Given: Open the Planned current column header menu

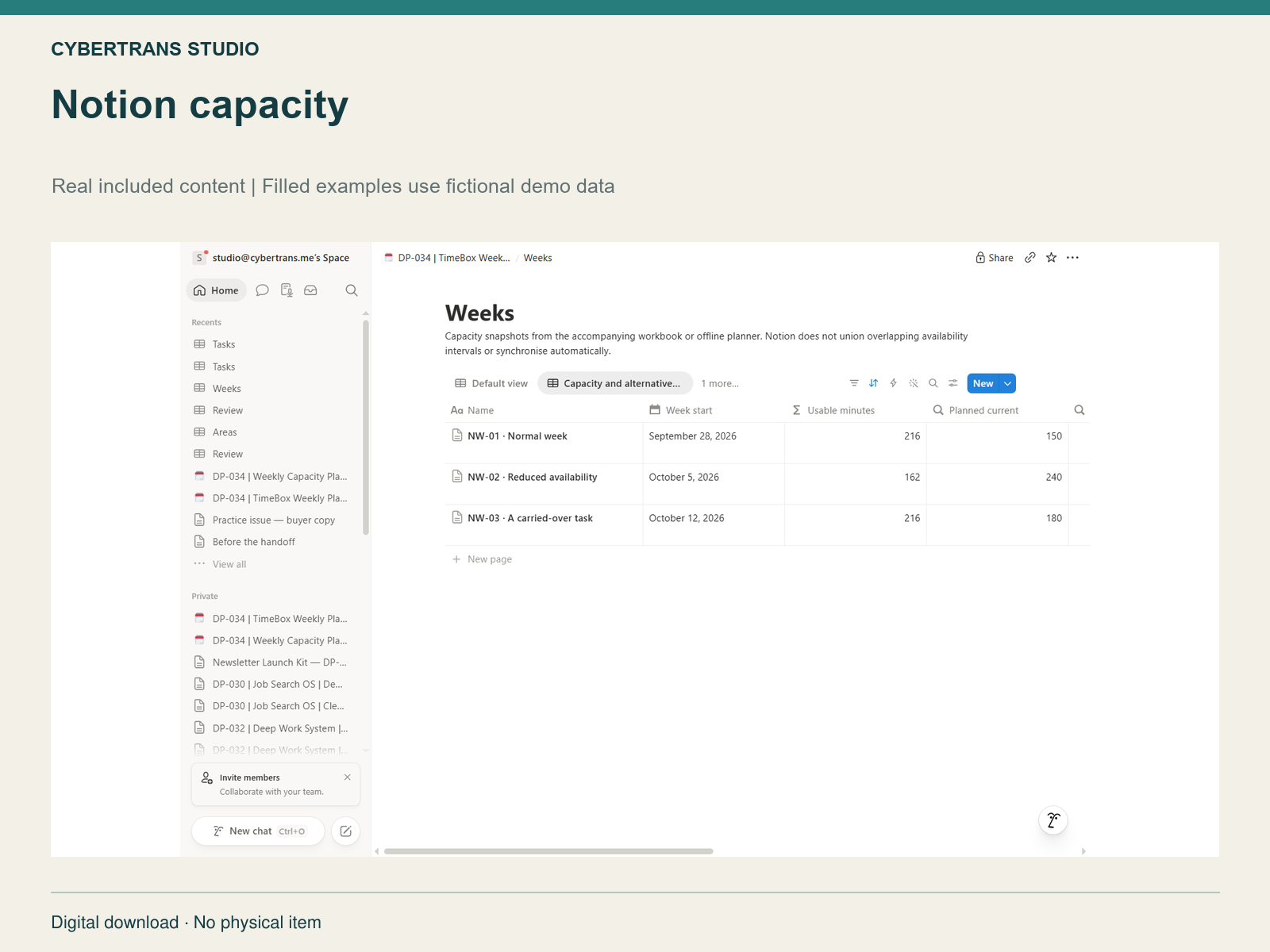Looking at the screenshot, I should coord(997,410).
